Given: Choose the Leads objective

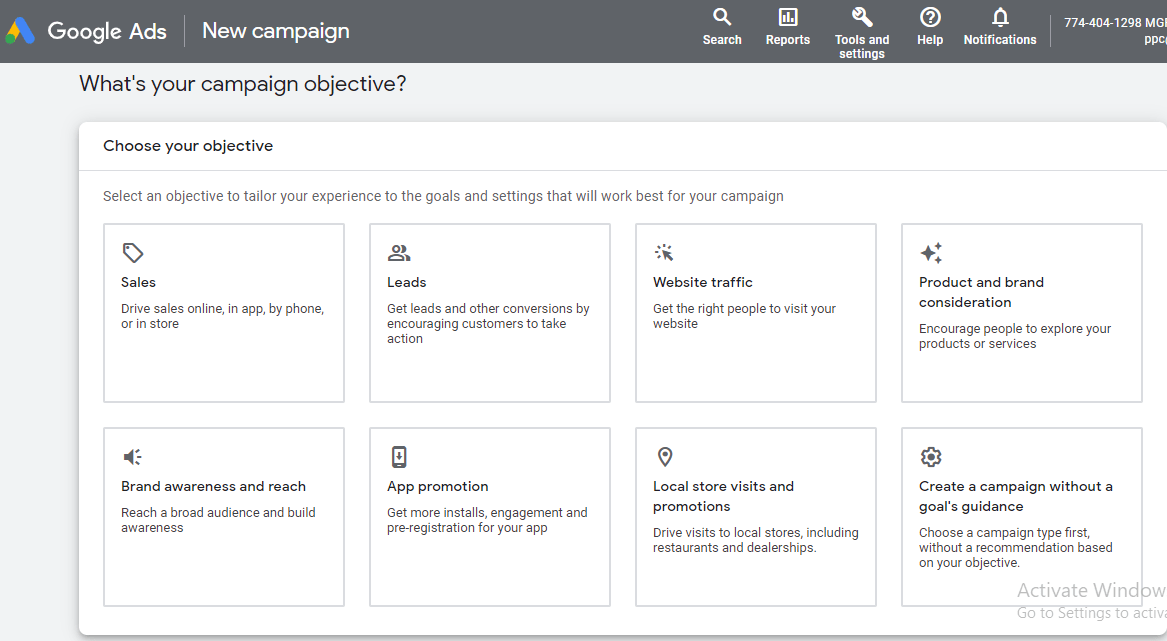Looking at the screenshot, I should [489, 313].
